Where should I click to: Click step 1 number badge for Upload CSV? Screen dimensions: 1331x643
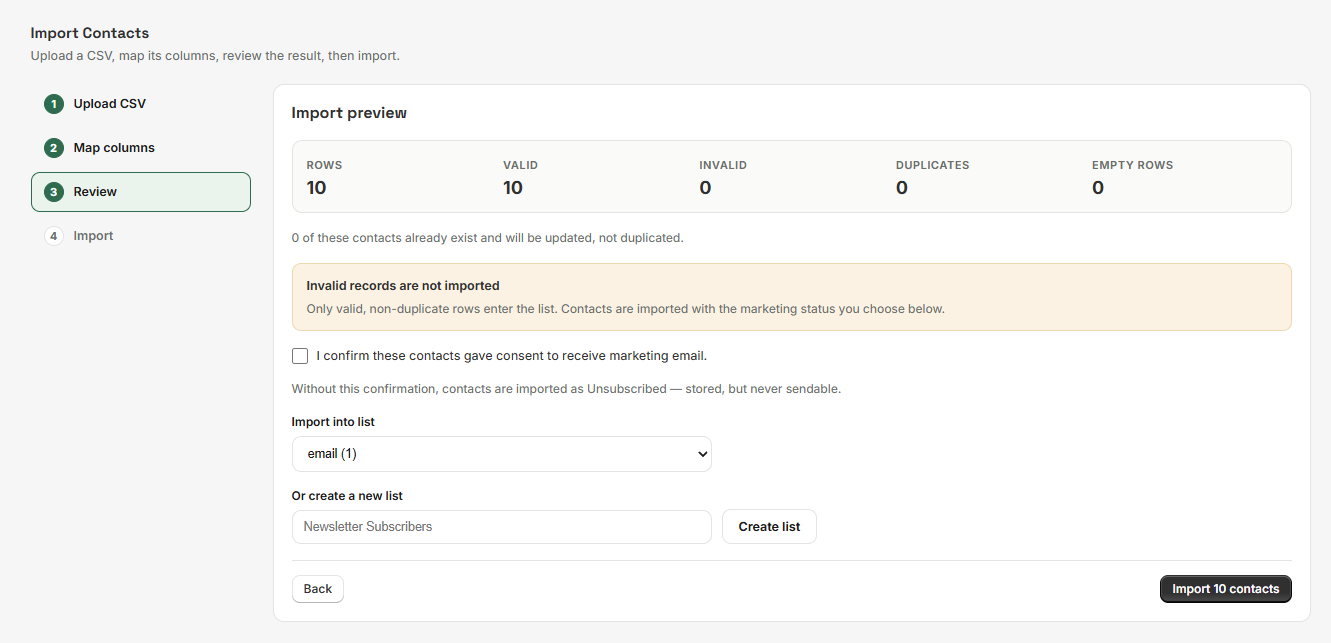54,104
